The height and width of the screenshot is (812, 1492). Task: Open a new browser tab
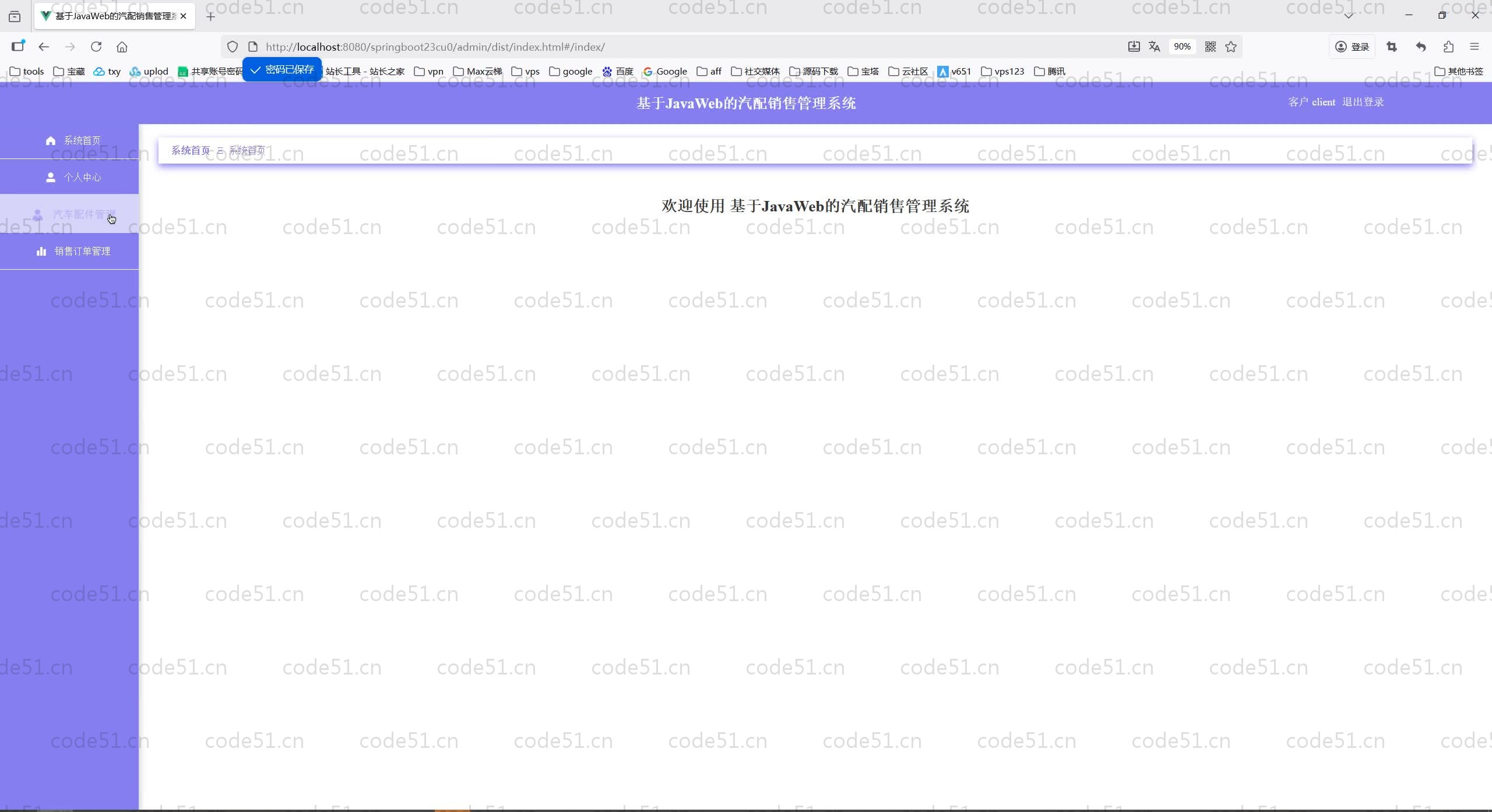point(210,16)
